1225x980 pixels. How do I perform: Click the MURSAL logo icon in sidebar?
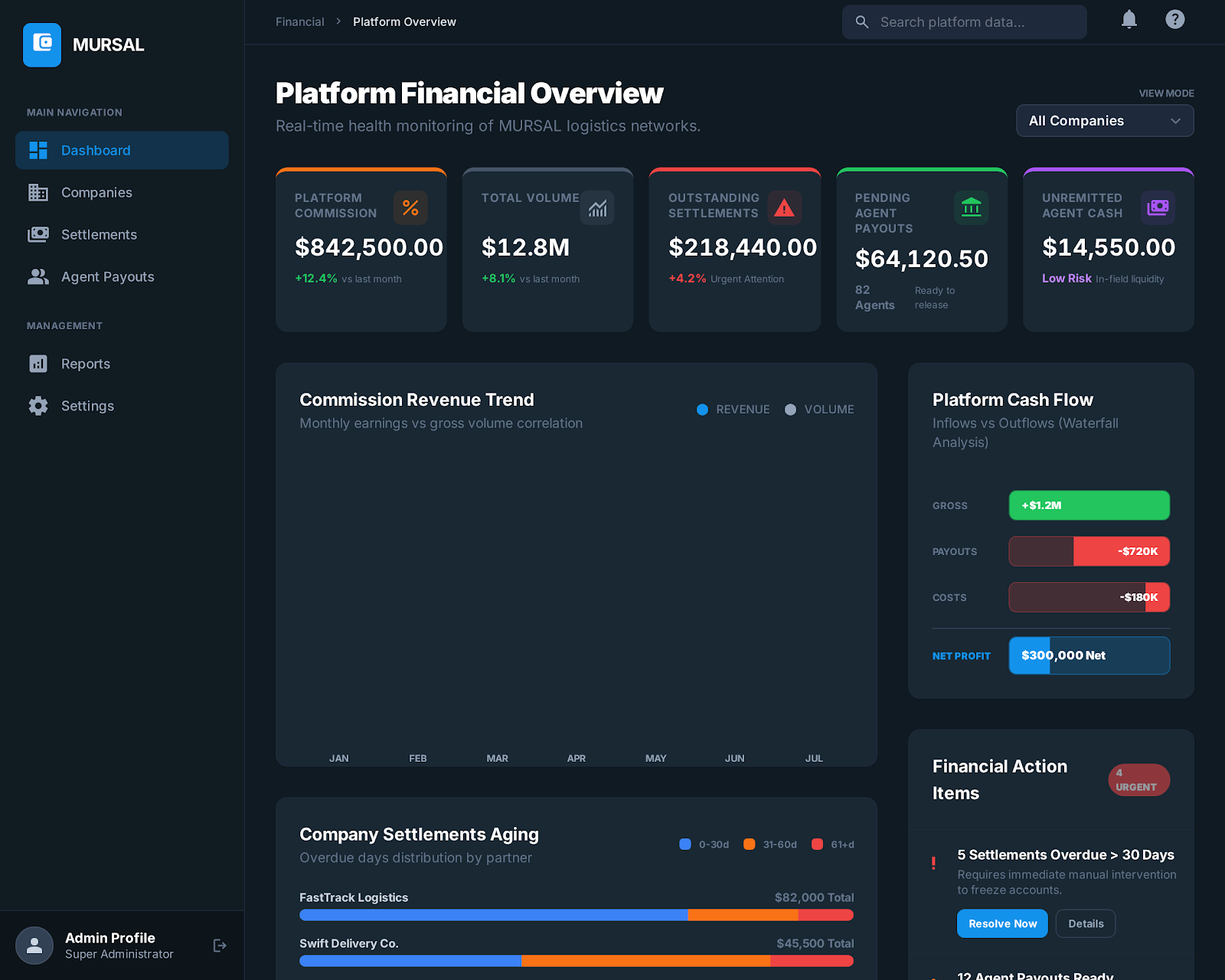42,44
